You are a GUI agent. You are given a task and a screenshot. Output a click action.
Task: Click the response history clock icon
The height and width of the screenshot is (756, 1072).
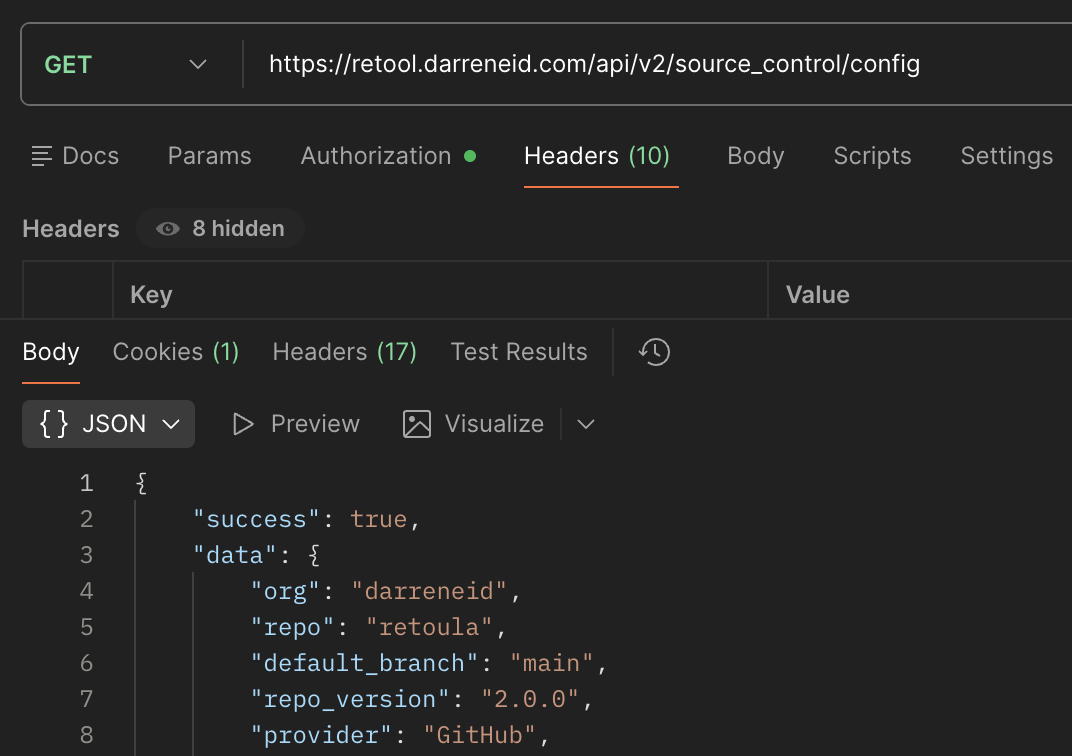coord(654,352)
